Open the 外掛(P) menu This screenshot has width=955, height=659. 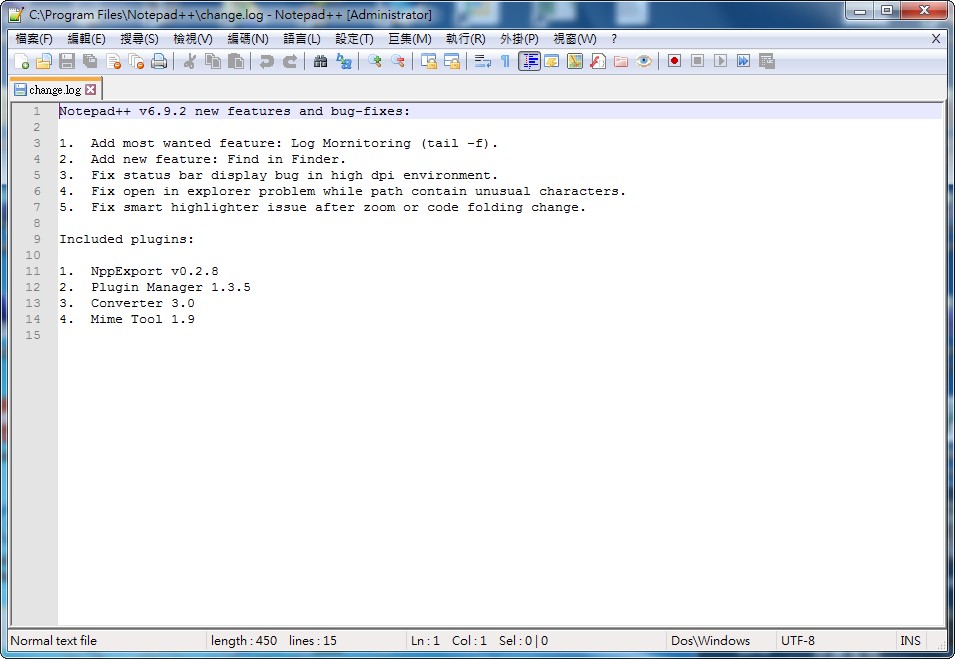coord(520,39)
